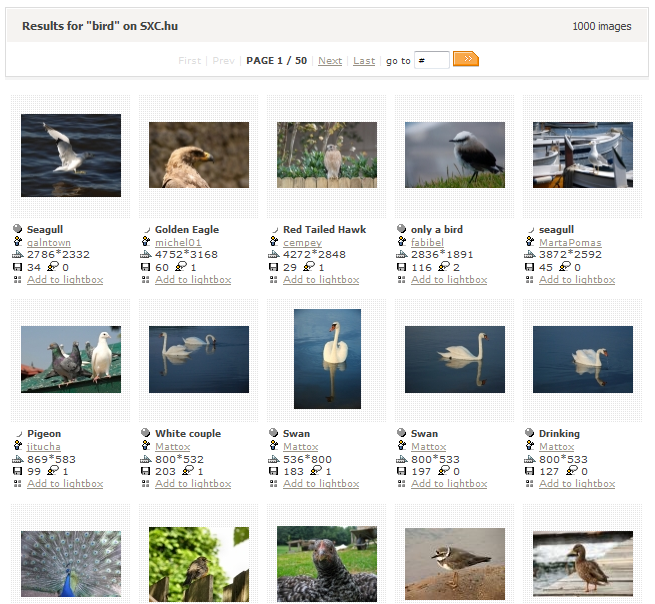Image resolution: width=655 pixels, height=604 pixels.
Task: Open the seagull on boats thumbnail by MartaPomas
Action: [583, 155]
